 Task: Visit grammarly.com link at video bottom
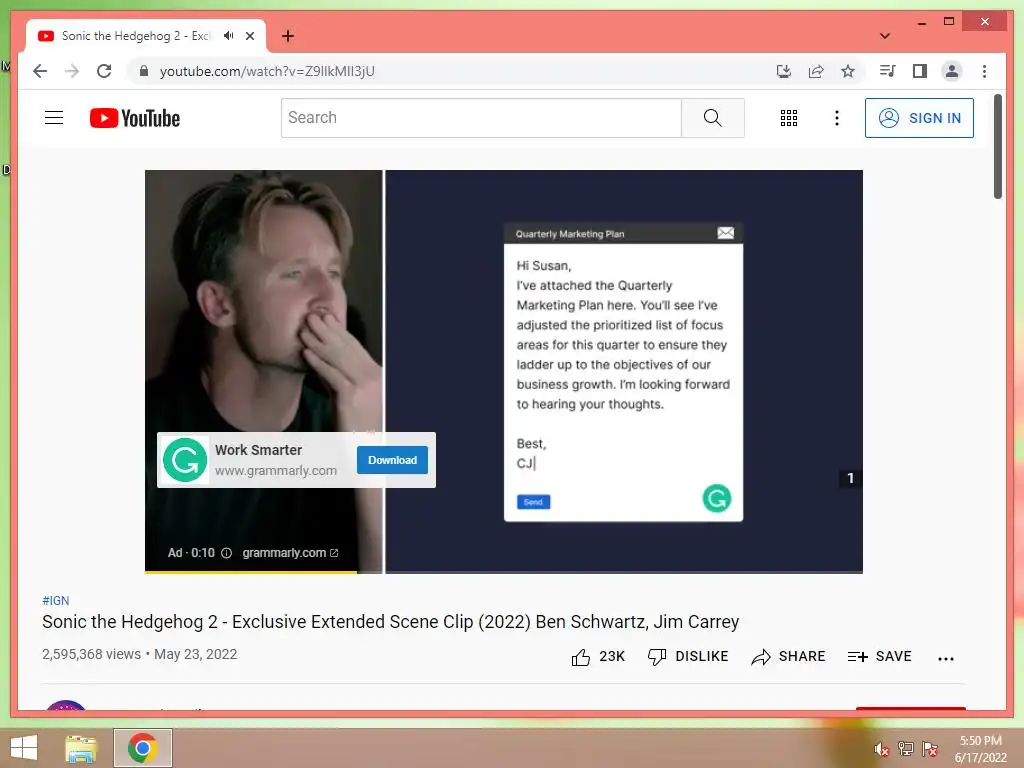point(290,553)
